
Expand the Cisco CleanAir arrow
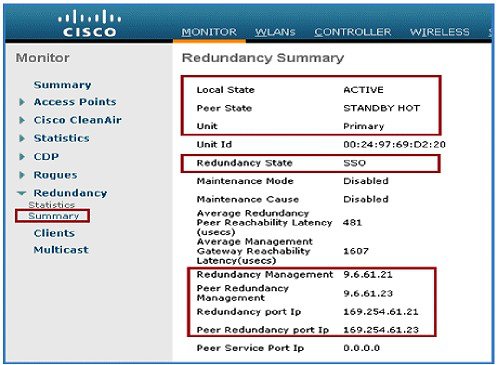(x=22, y=120)
